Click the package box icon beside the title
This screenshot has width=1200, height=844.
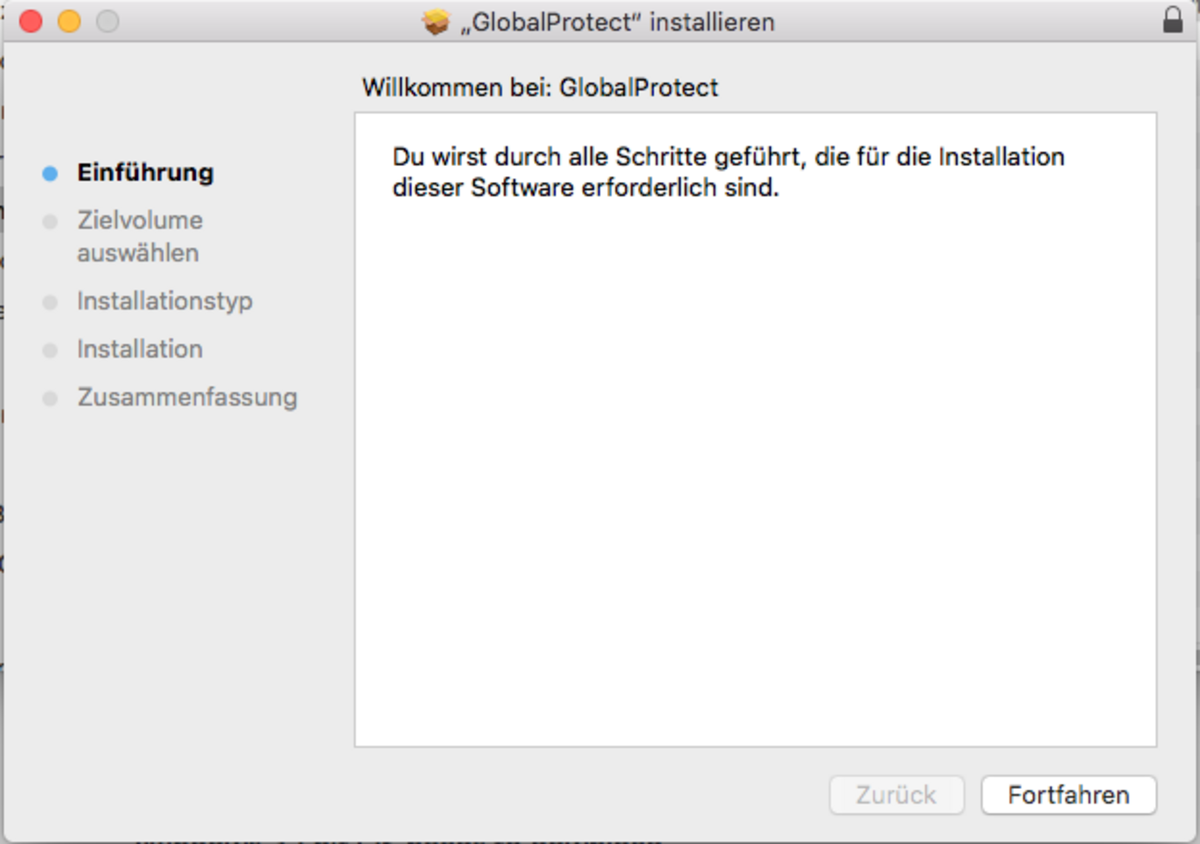(x=436, y=22)
